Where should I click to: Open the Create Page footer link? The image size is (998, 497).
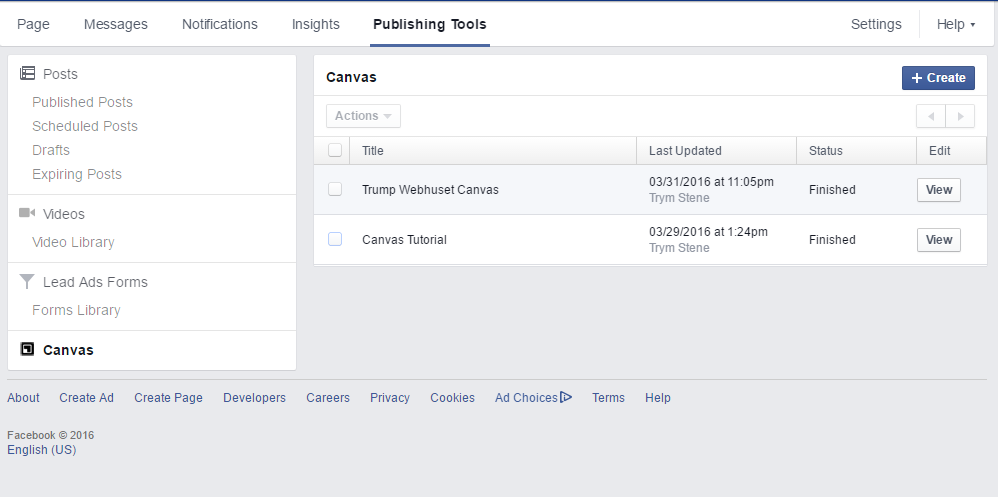(x=168, y=398)
